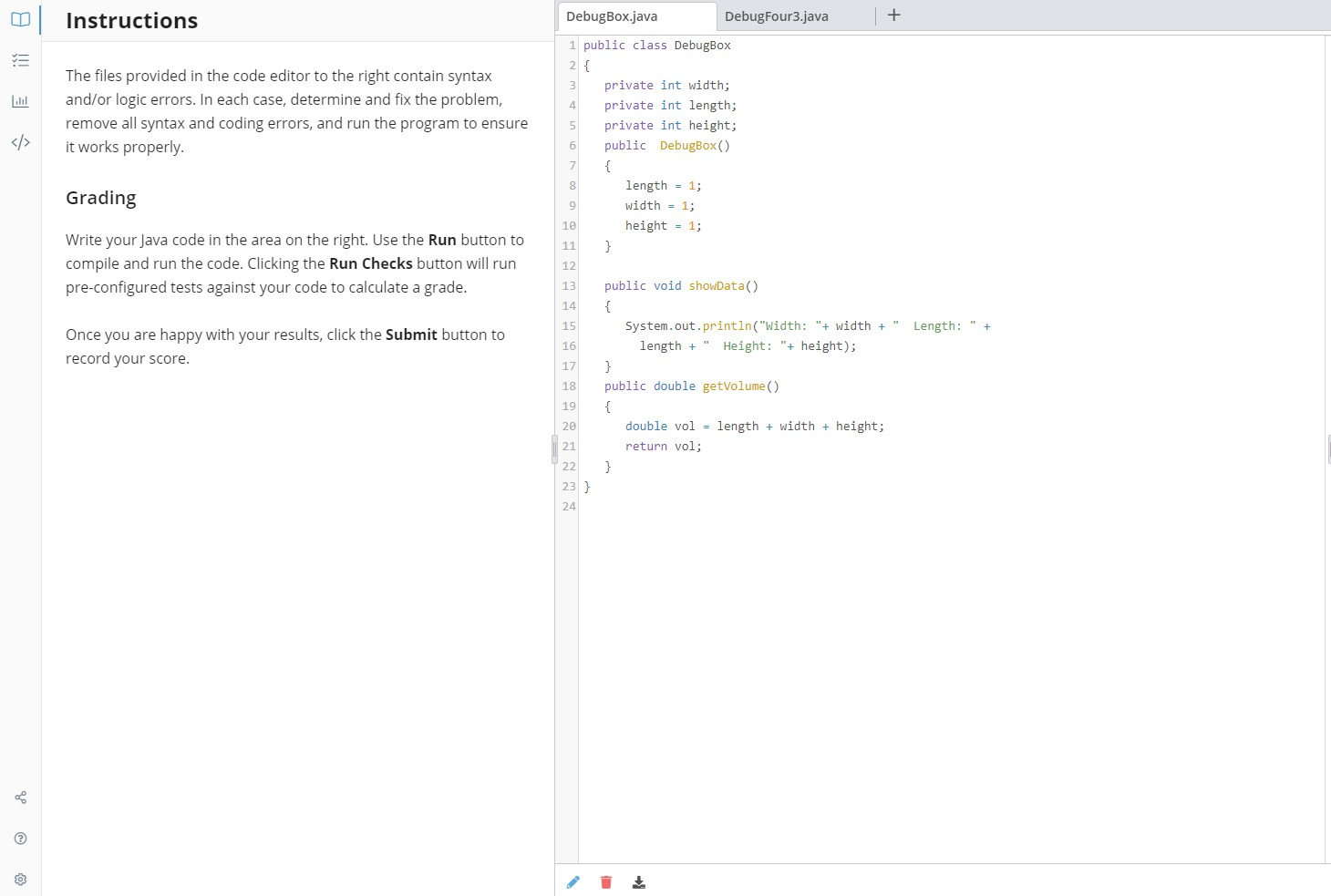View the grade results chart icon
This screenshot has height=896, width=1331.
[x=20, y=101]
